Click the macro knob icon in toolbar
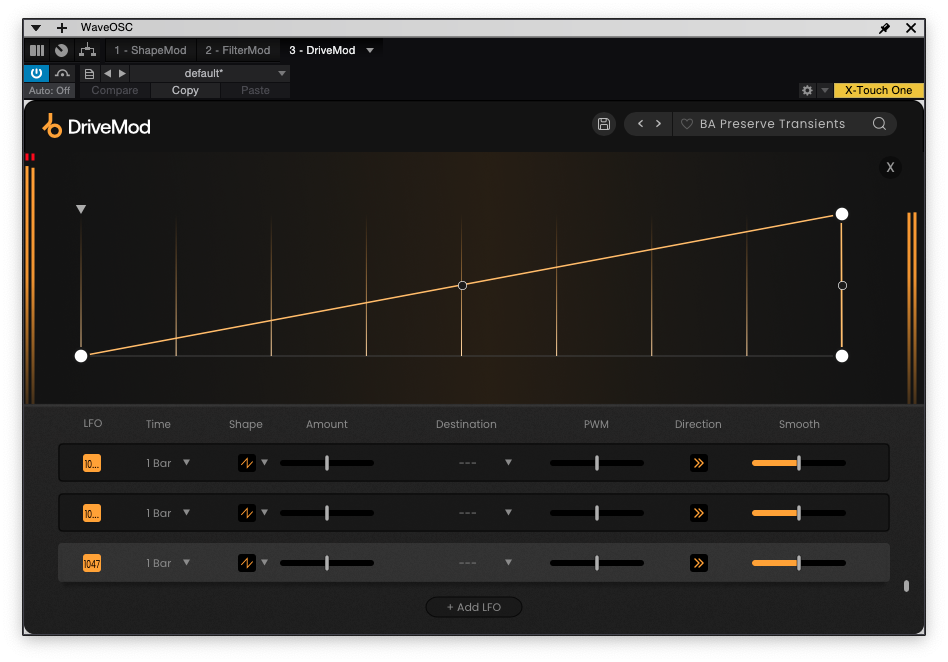The width and height of the screenshot is (948, 662). pyautogui.click(x=61, y=50)
